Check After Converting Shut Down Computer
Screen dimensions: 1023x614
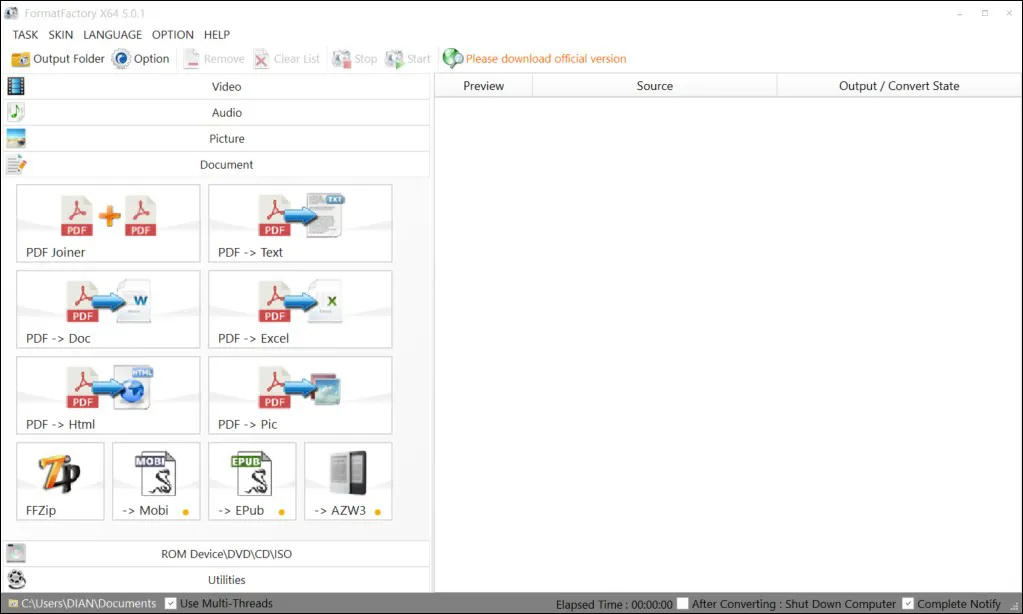[683, 603]
